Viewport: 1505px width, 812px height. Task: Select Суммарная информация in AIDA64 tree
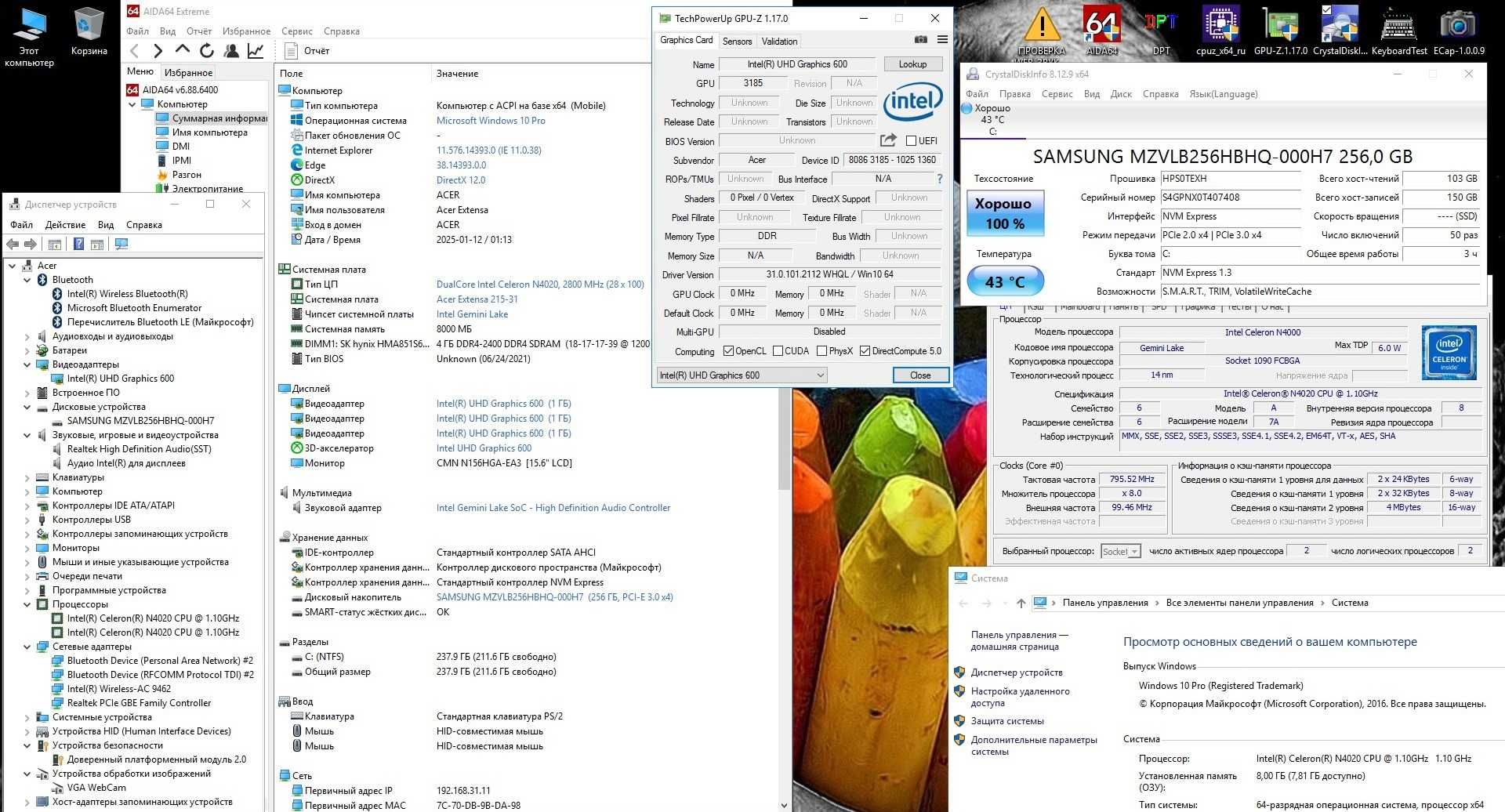click(x=212, y=118)
